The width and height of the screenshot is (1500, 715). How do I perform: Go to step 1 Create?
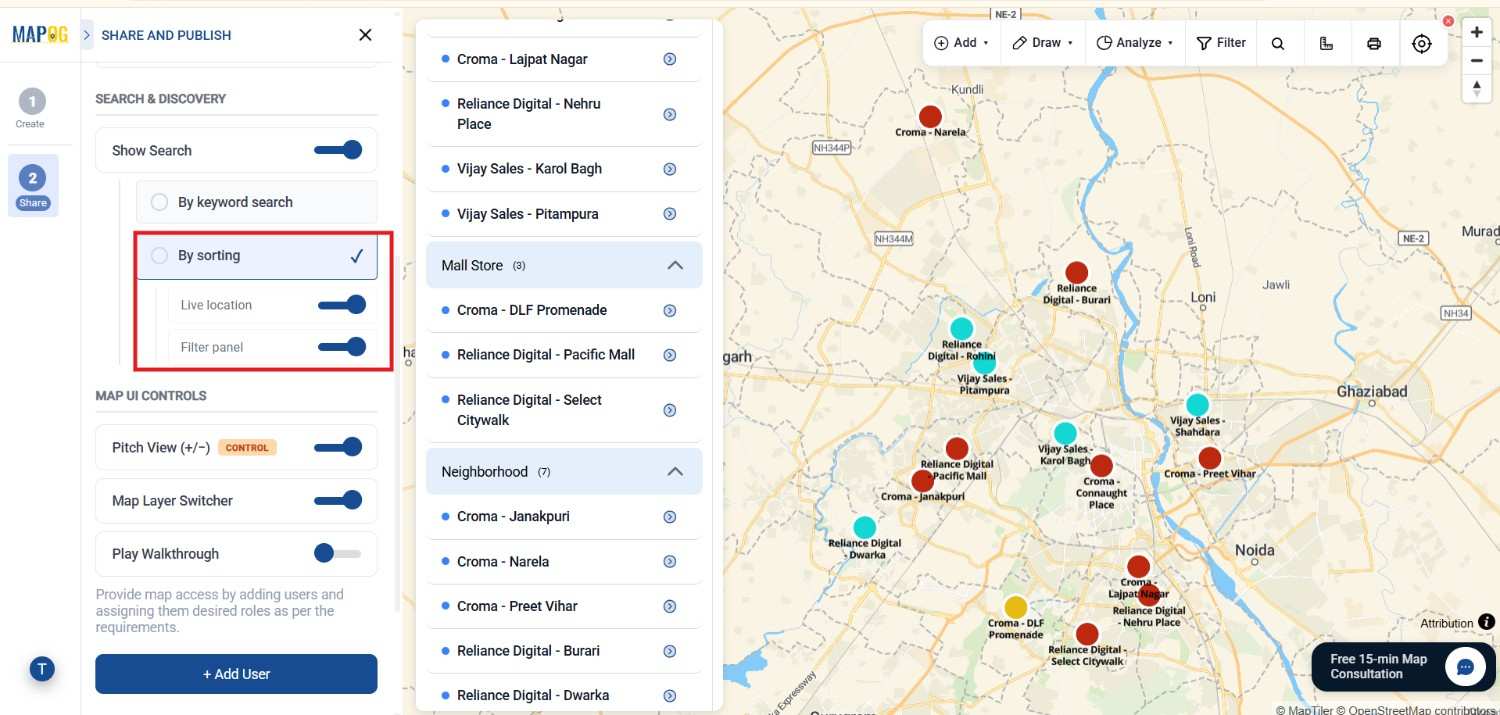pos(31,108)
